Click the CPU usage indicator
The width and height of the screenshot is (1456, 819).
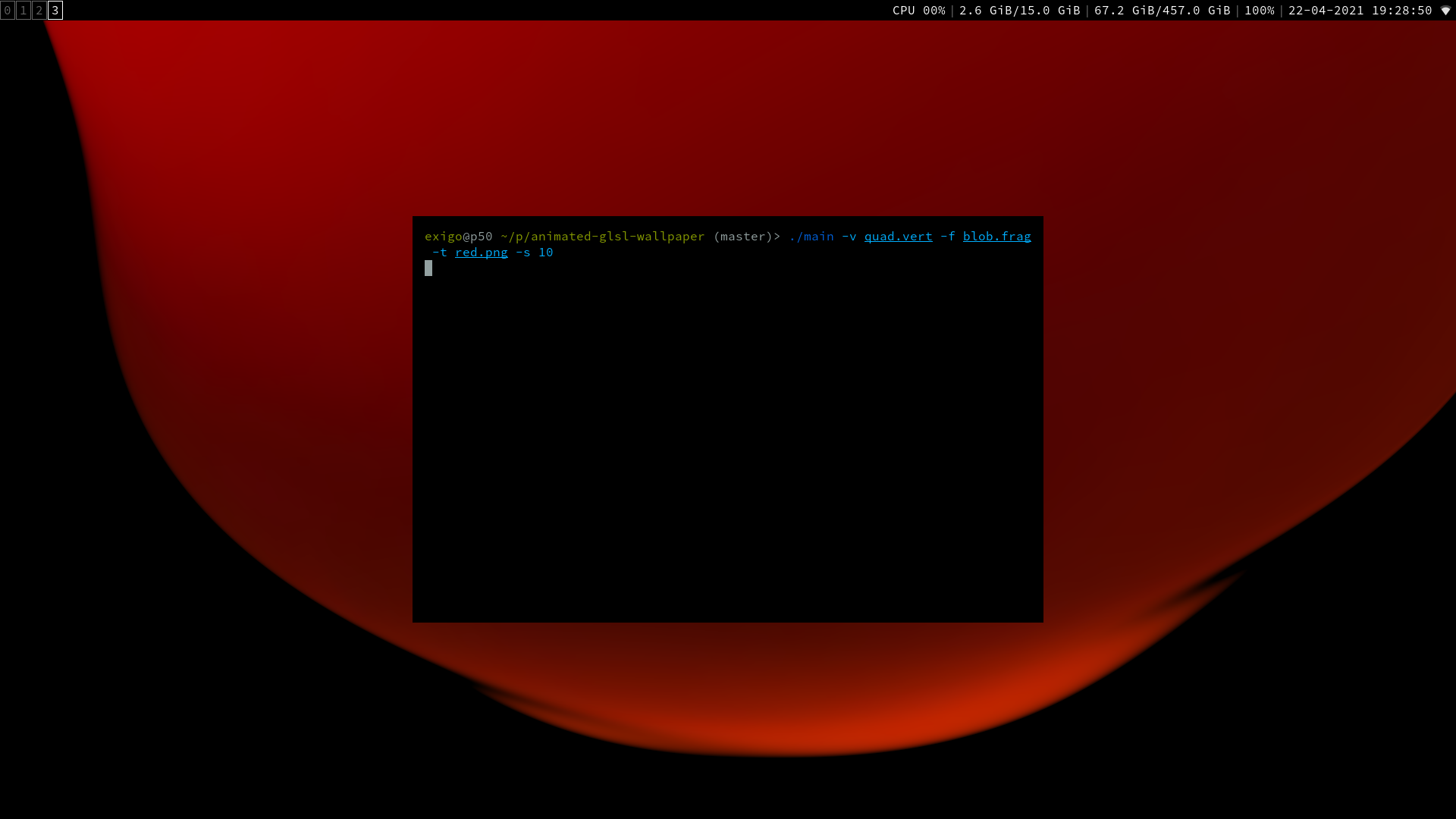(920, 11)
